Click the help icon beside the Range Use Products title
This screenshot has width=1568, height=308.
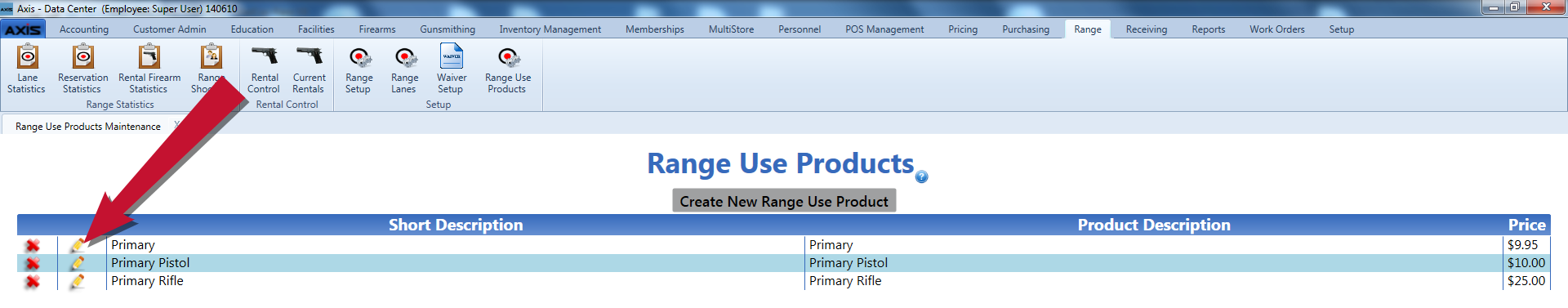[x=922, y=176]
